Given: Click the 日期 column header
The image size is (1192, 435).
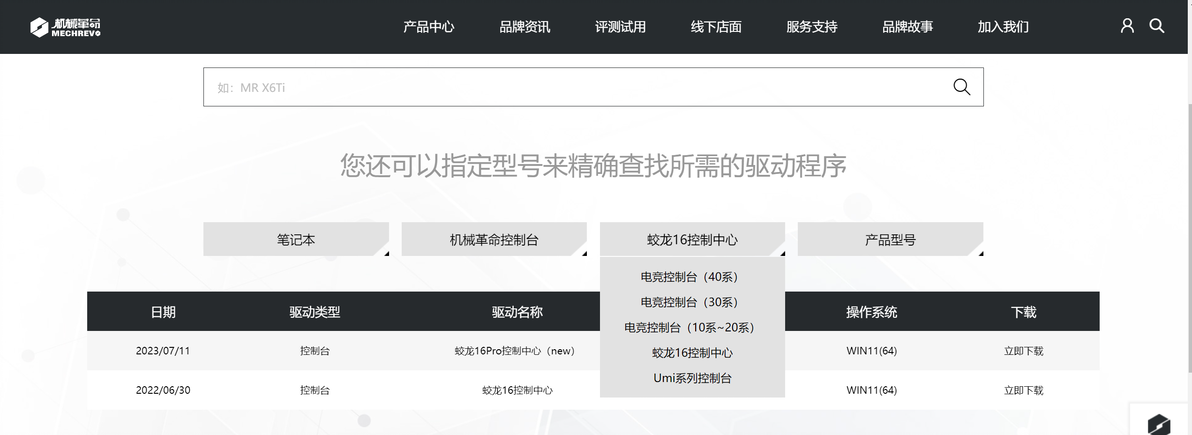Looking at the screenshot, I should click(x=163, y=312).
